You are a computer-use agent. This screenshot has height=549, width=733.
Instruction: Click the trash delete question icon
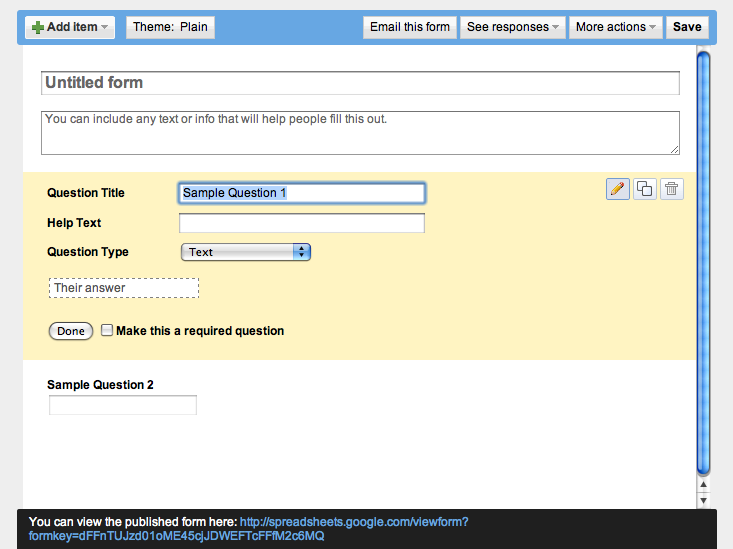point(672,189)
